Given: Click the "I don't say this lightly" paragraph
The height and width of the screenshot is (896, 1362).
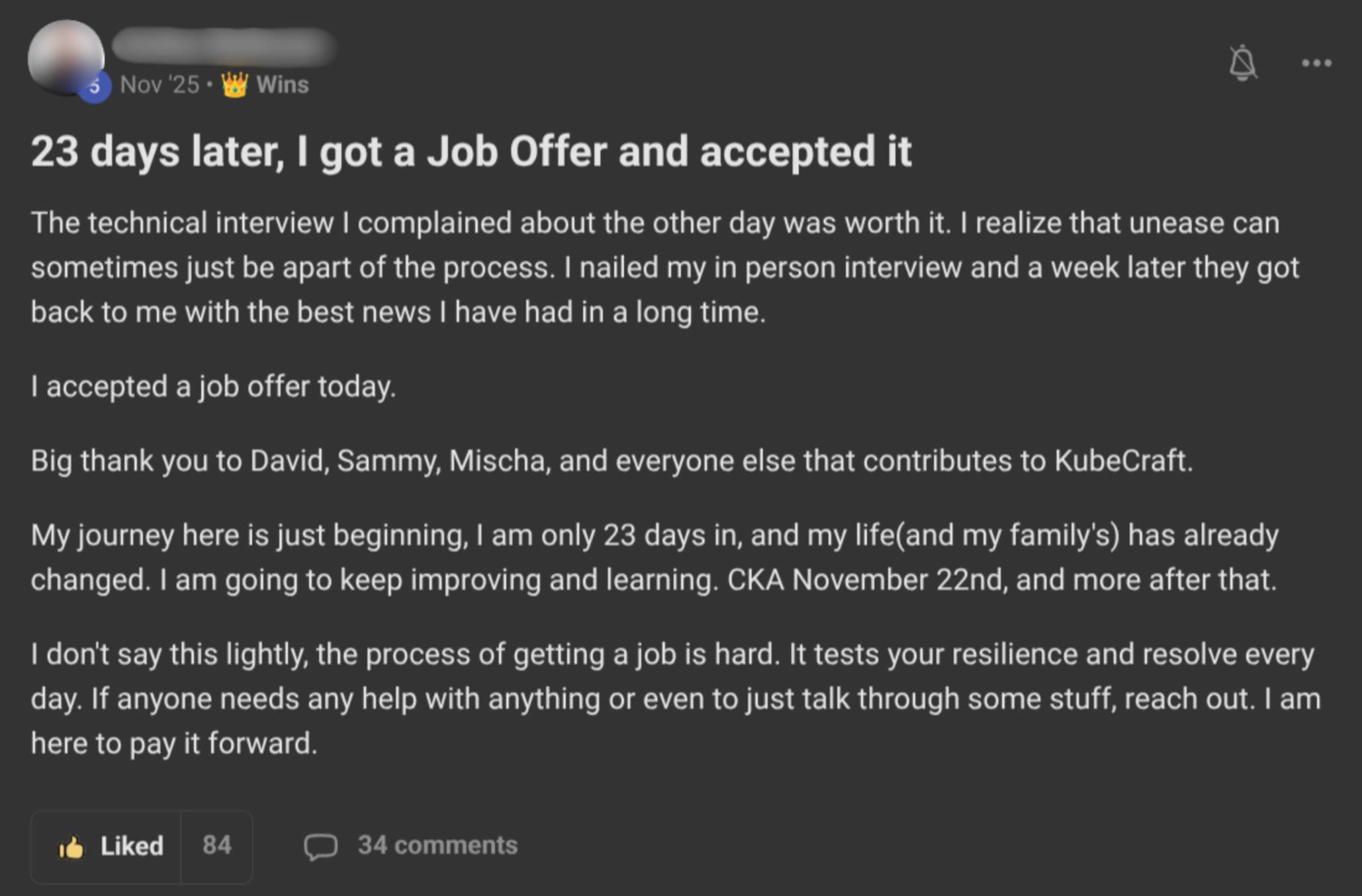Looking at the screenshot, I should 675,699.
